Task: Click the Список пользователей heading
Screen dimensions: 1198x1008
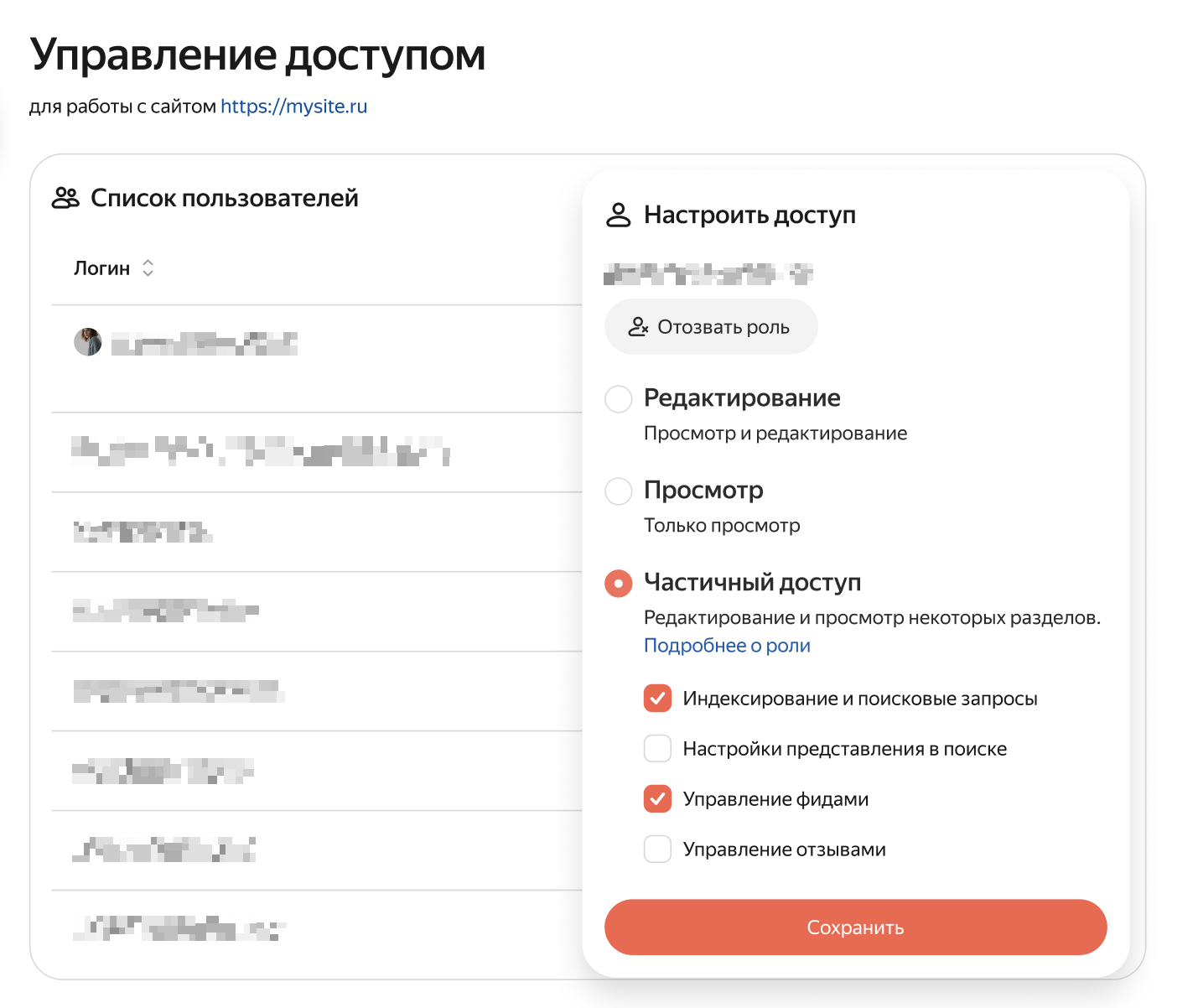Action: 225,198
